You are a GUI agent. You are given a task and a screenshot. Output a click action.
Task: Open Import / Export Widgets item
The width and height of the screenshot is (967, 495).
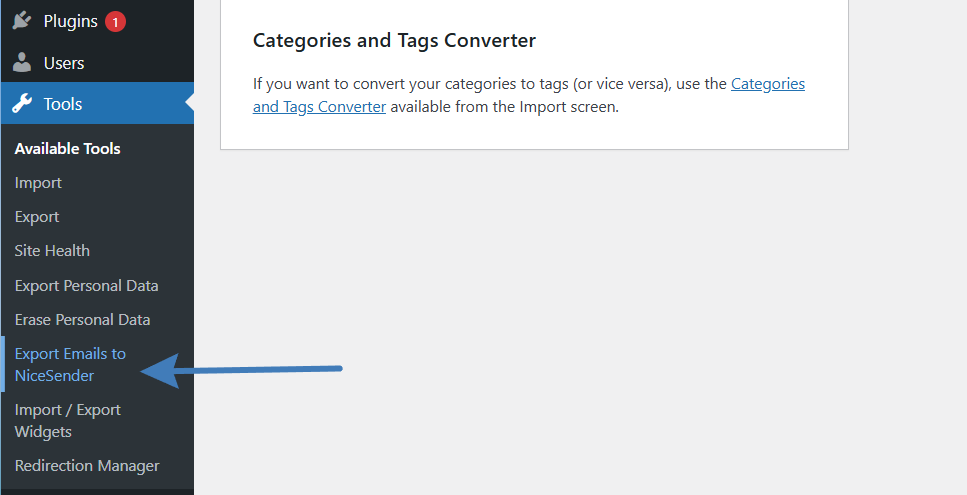tap(68, 420)
